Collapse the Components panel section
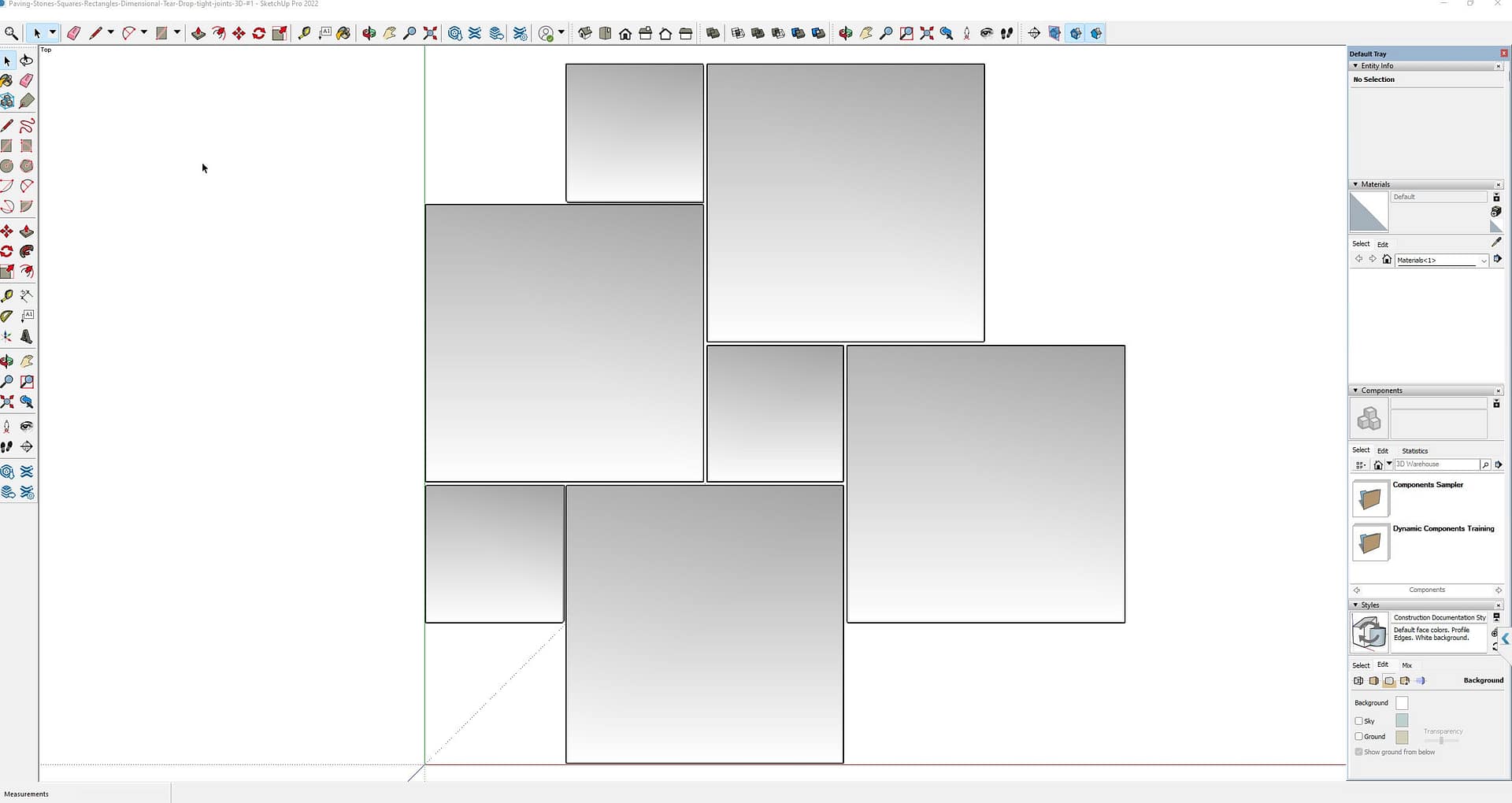This screenshot has height=803, width=1512. pyautogui.click(x=1355, y=390)
